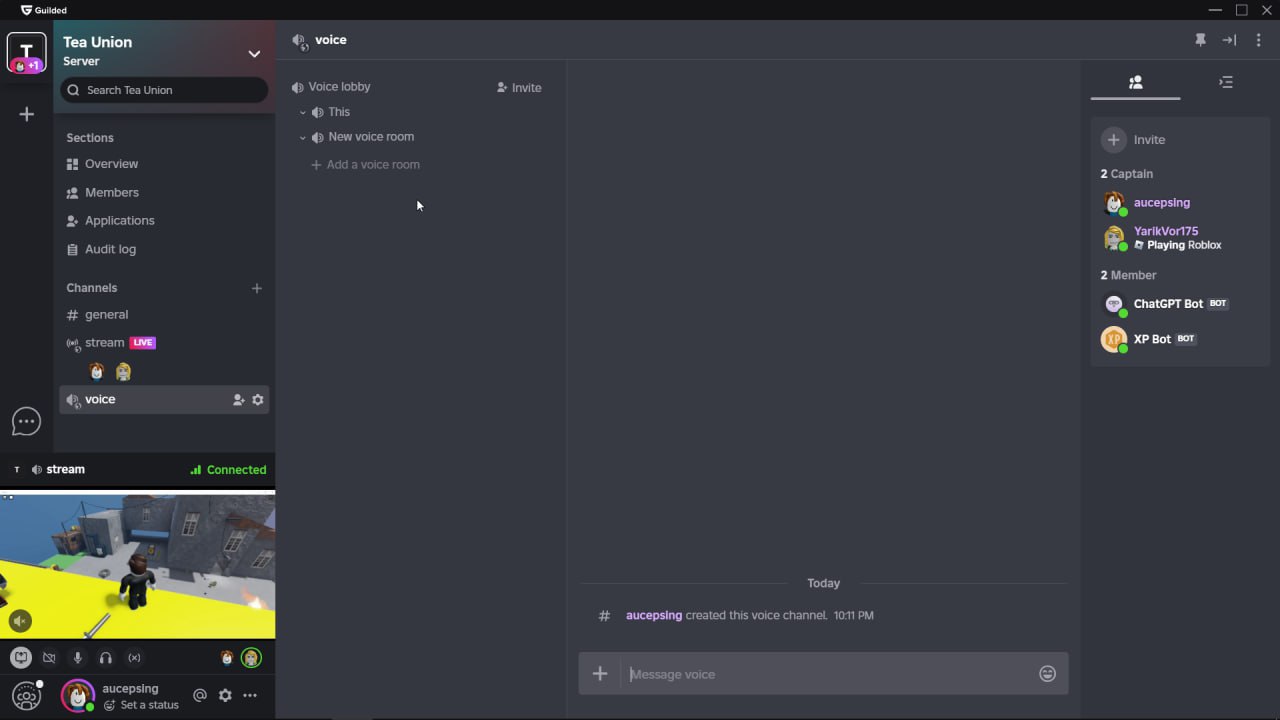Toggle your microphone mute
Image resolution: width=1280 pixels, height=720 pixels.
click(x=77, y=657)
